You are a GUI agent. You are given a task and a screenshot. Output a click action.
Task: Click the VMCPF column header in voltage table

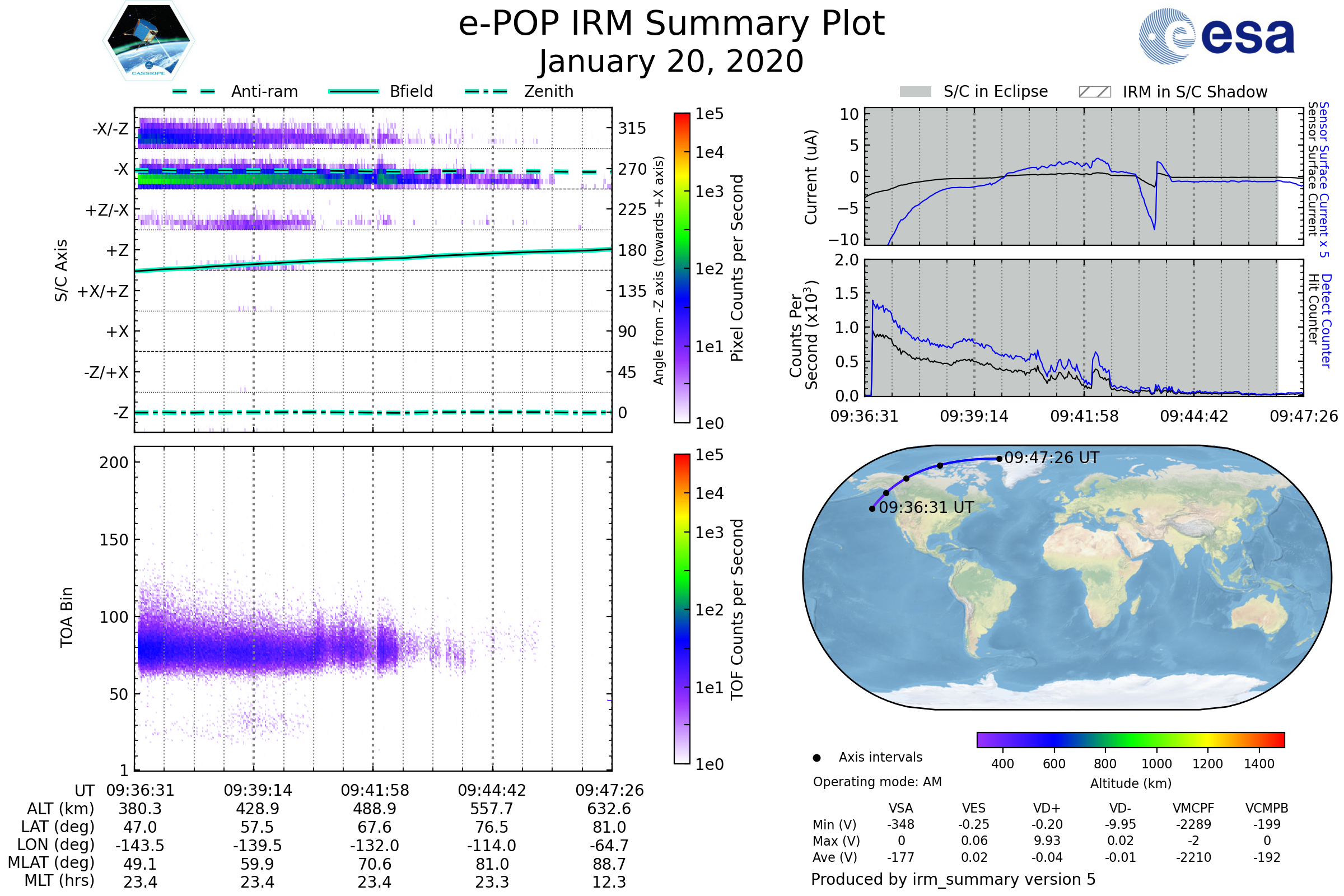tap(1193, 809)
